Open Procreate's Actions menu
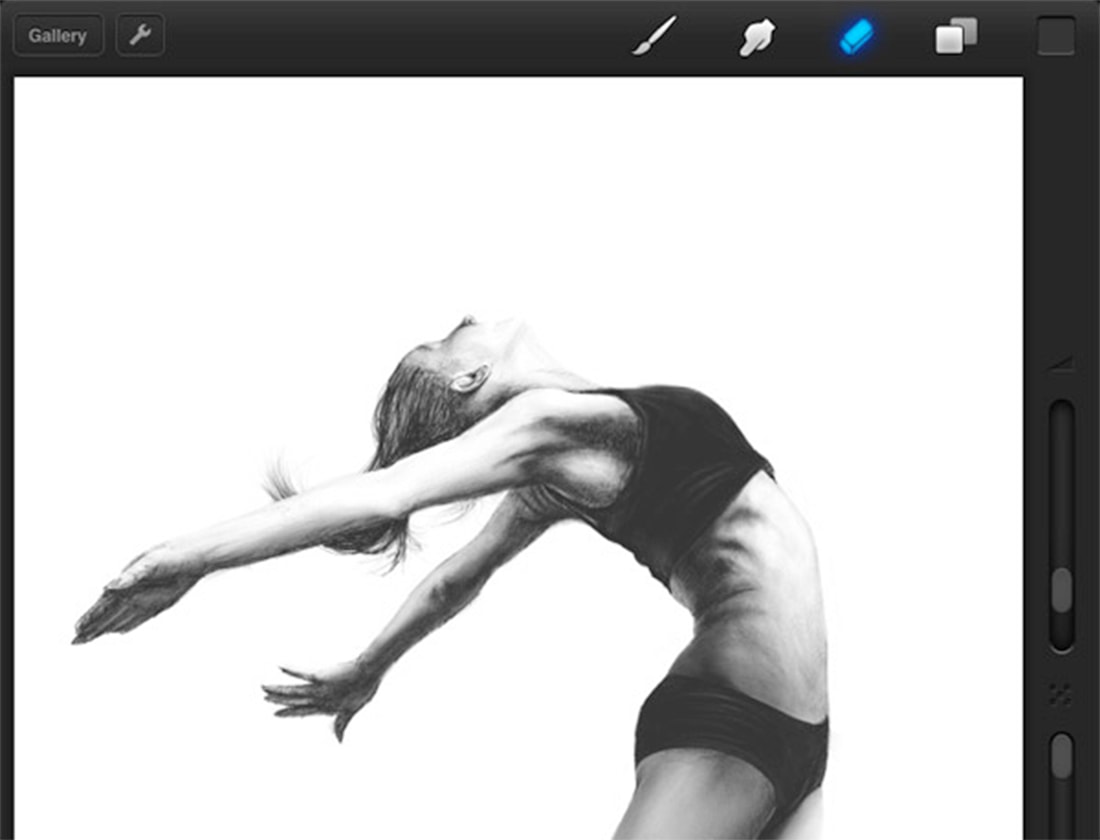 (140, 34)
